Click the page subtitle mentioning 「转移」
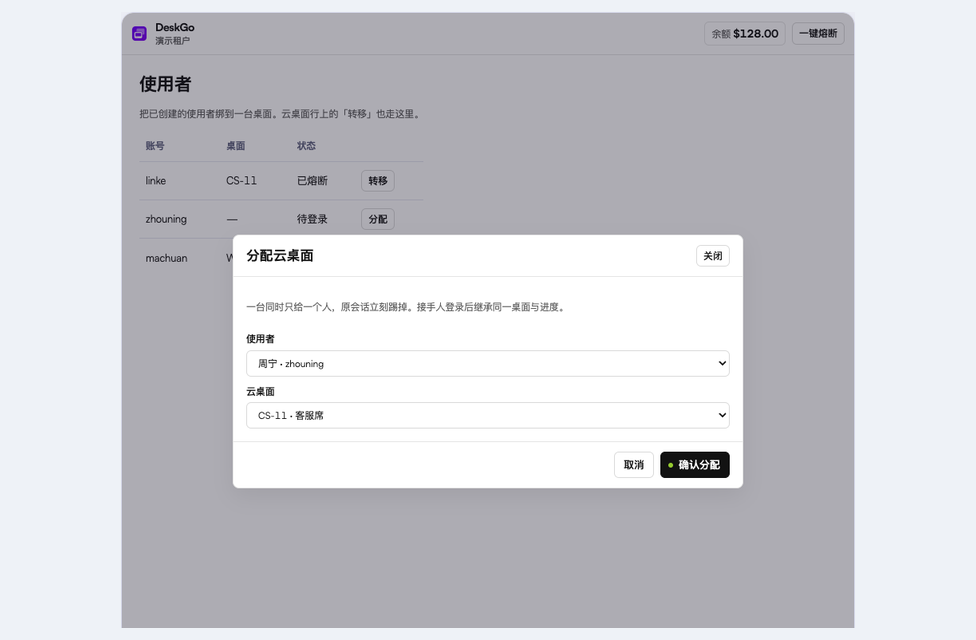The height and width of the screenshot is (640, 976). click(281, 114)
